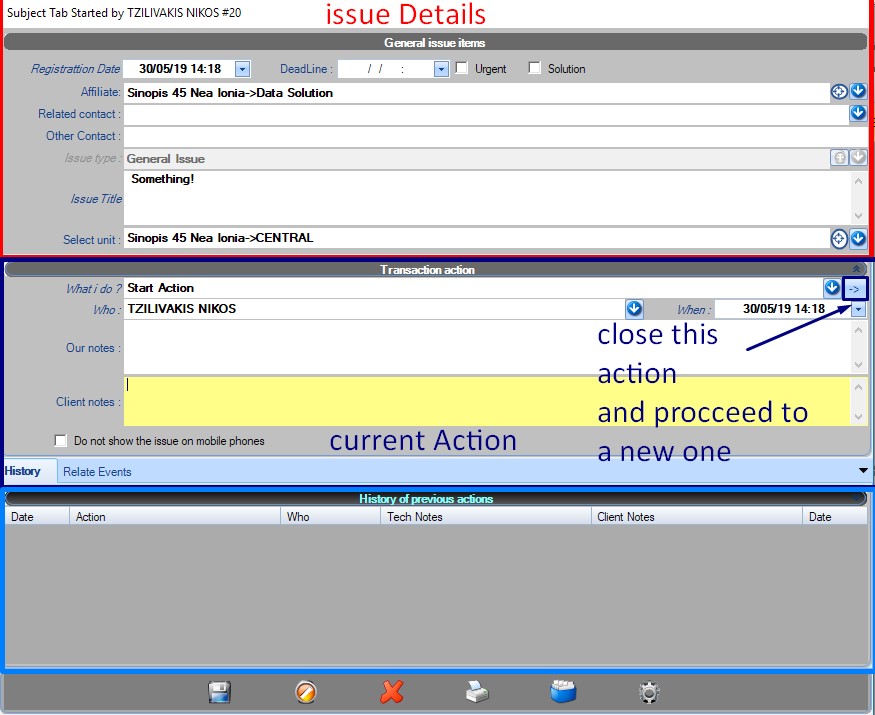Switch to the Relate Events tab
The height and width of the screenshot is (715, 875).
(97, 472)
